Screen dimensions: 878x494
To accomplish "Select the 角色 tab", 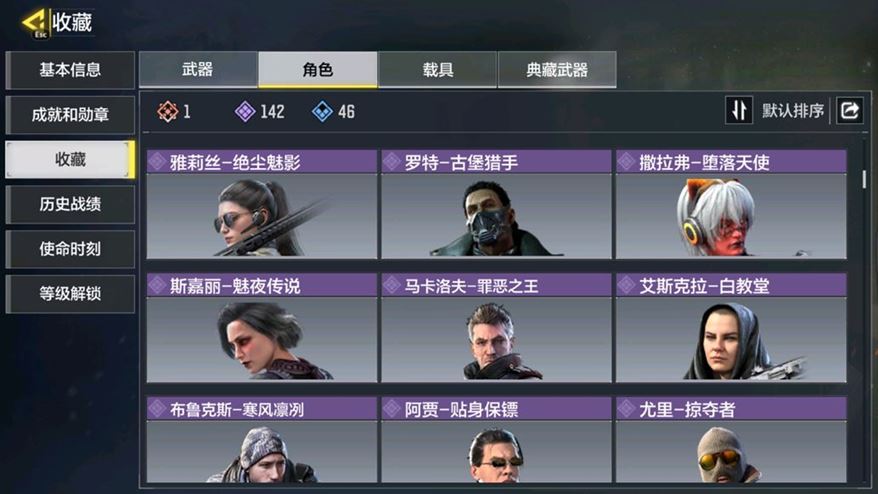I will [x=317, y=69].
